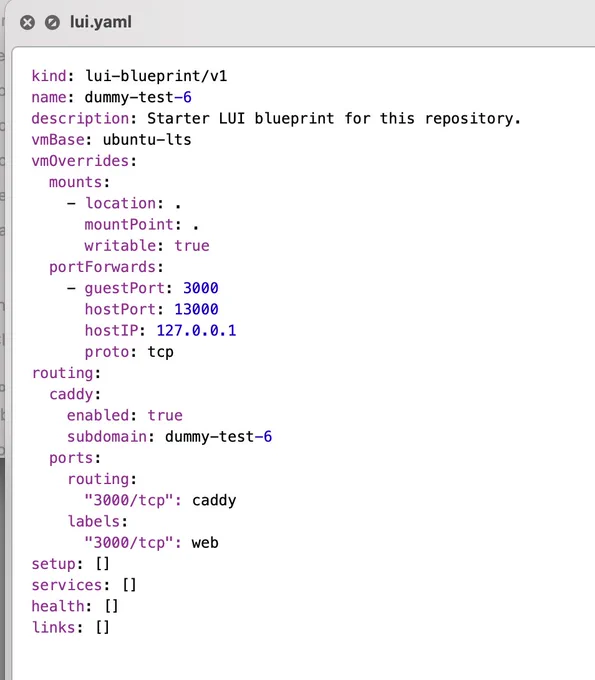Click the 'hostPort: 13000' line

(x=151, y=309)
